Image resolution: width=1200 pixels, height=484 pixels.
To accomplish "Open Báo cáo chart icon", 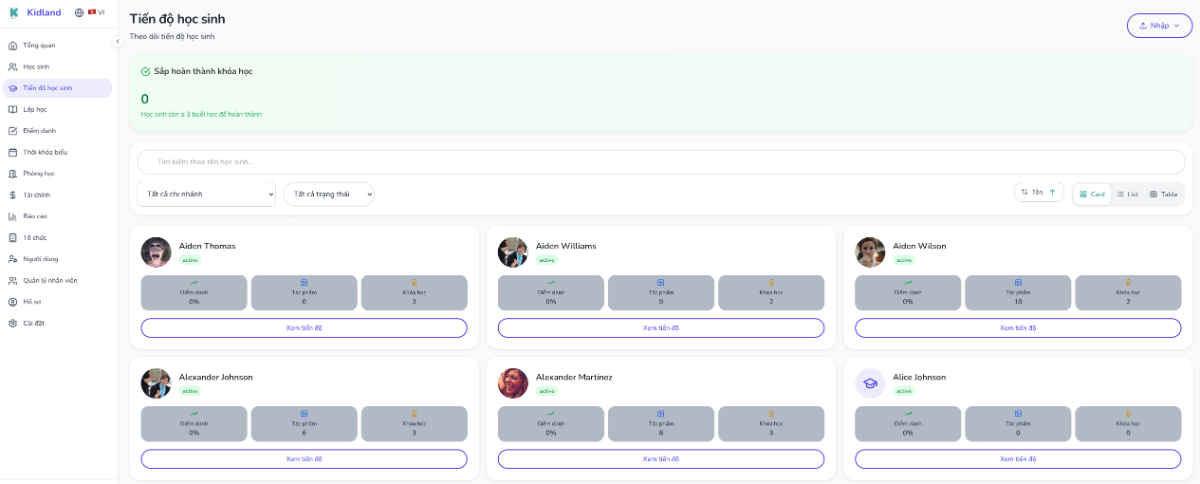I will tap(13, 216).
